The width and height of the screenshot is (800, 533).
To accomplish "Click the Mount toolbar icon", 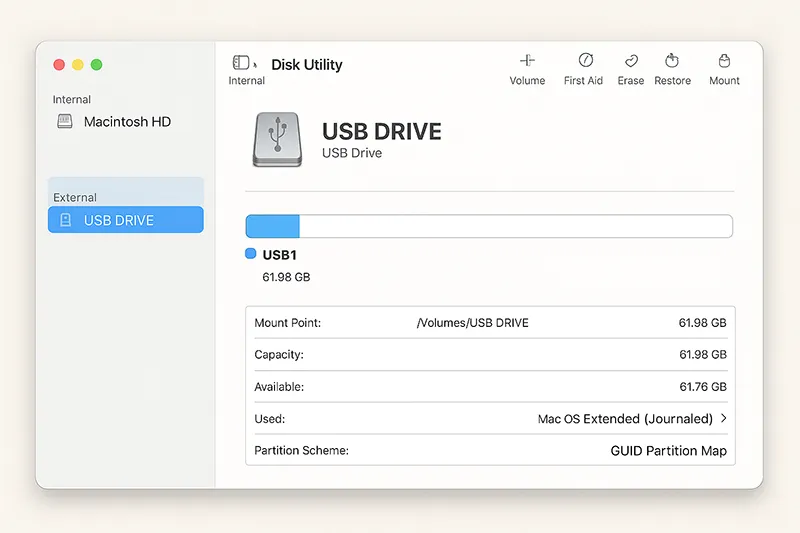I will pyautogui.click(x=724, y=61).
